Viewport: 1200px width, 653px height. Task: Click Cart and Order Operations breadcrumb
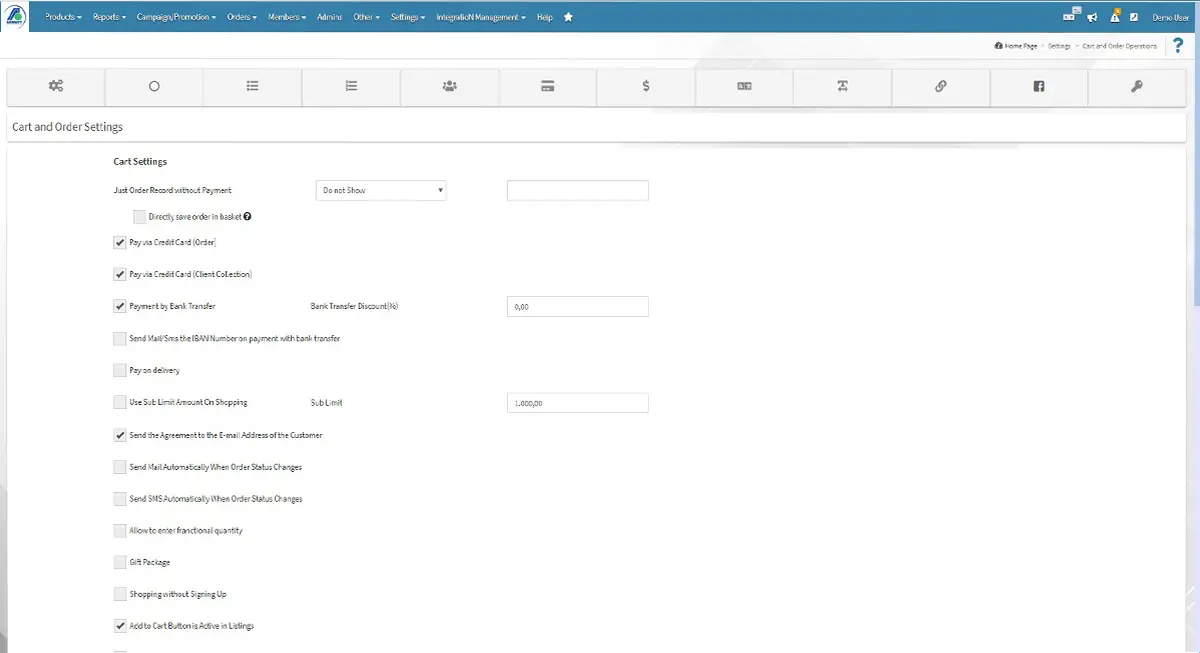(1119, 46)
